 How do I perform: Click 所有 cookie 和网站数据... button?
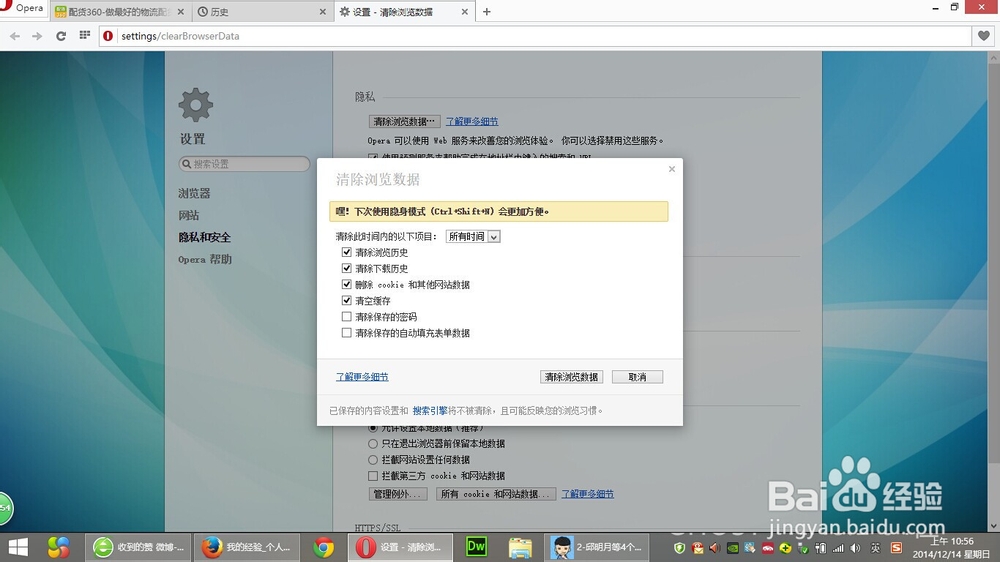click(496, 494)
